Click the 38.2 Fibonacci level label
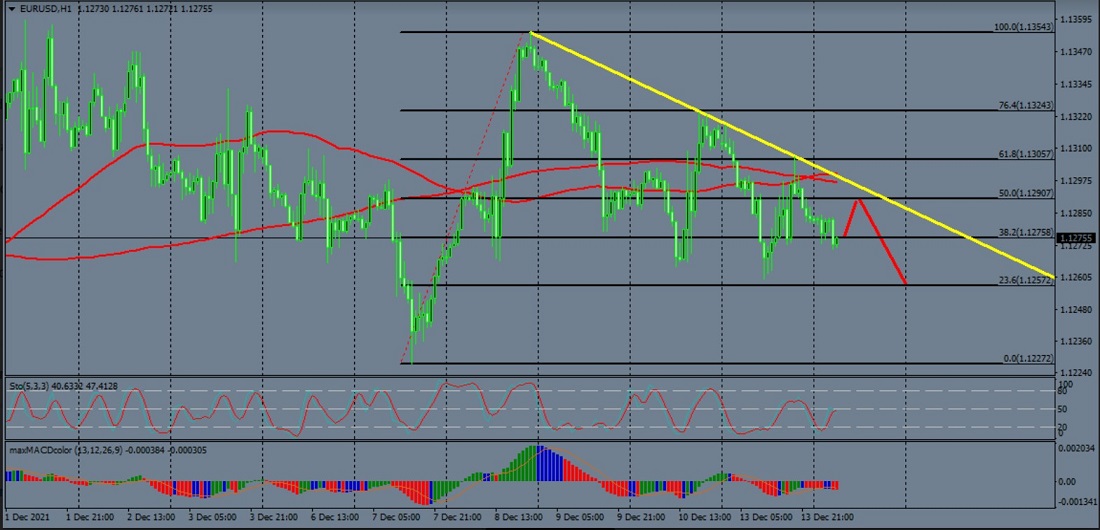Viewport: 1100px width, 530px height. (x=1025, y=232)
